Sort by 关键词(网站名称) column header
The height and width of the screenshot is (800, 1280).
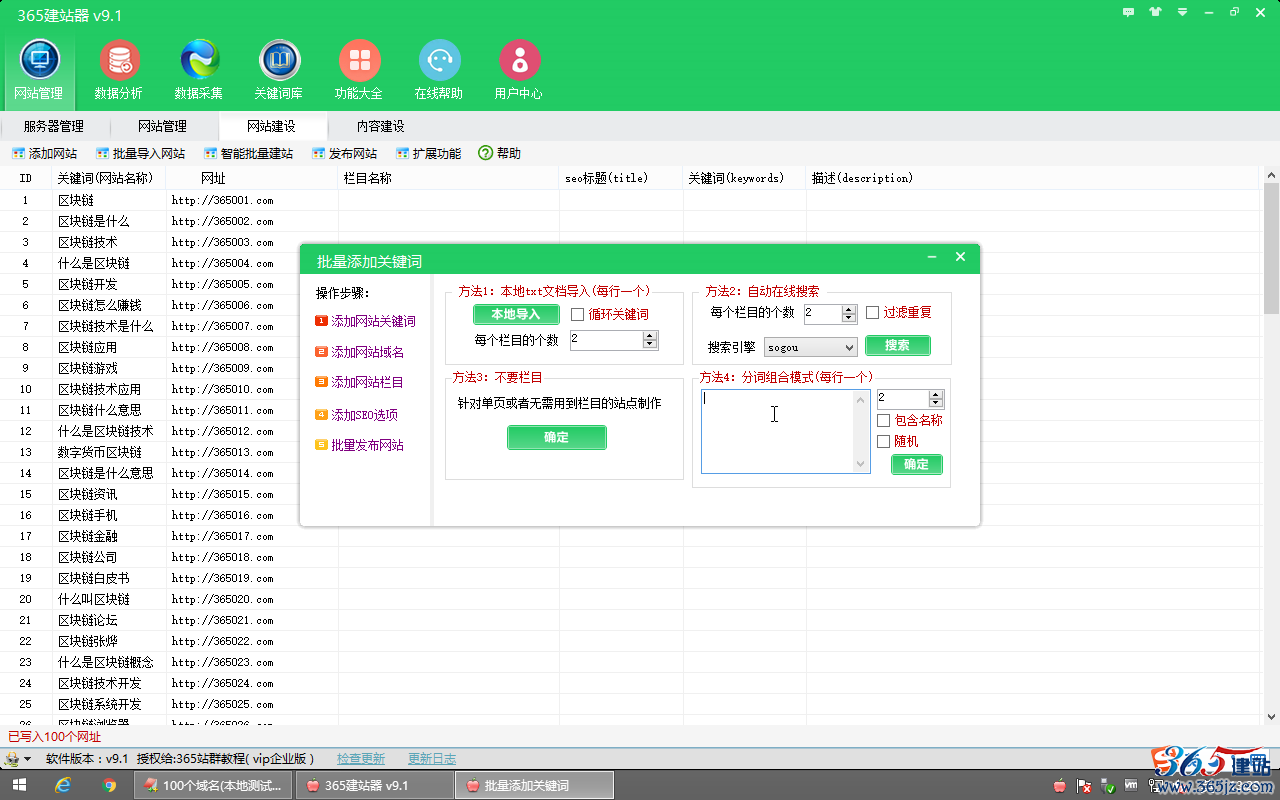point(109,178)
